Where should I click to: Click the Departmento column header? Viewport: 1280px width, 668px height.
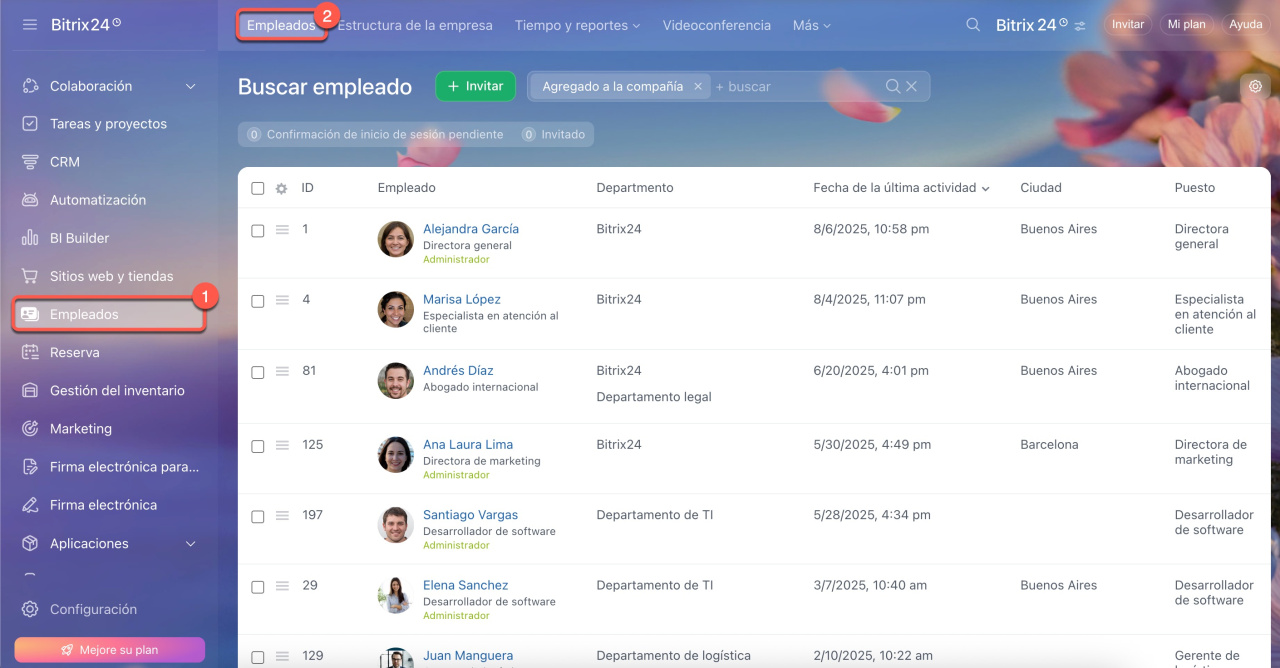click(635, 187)
